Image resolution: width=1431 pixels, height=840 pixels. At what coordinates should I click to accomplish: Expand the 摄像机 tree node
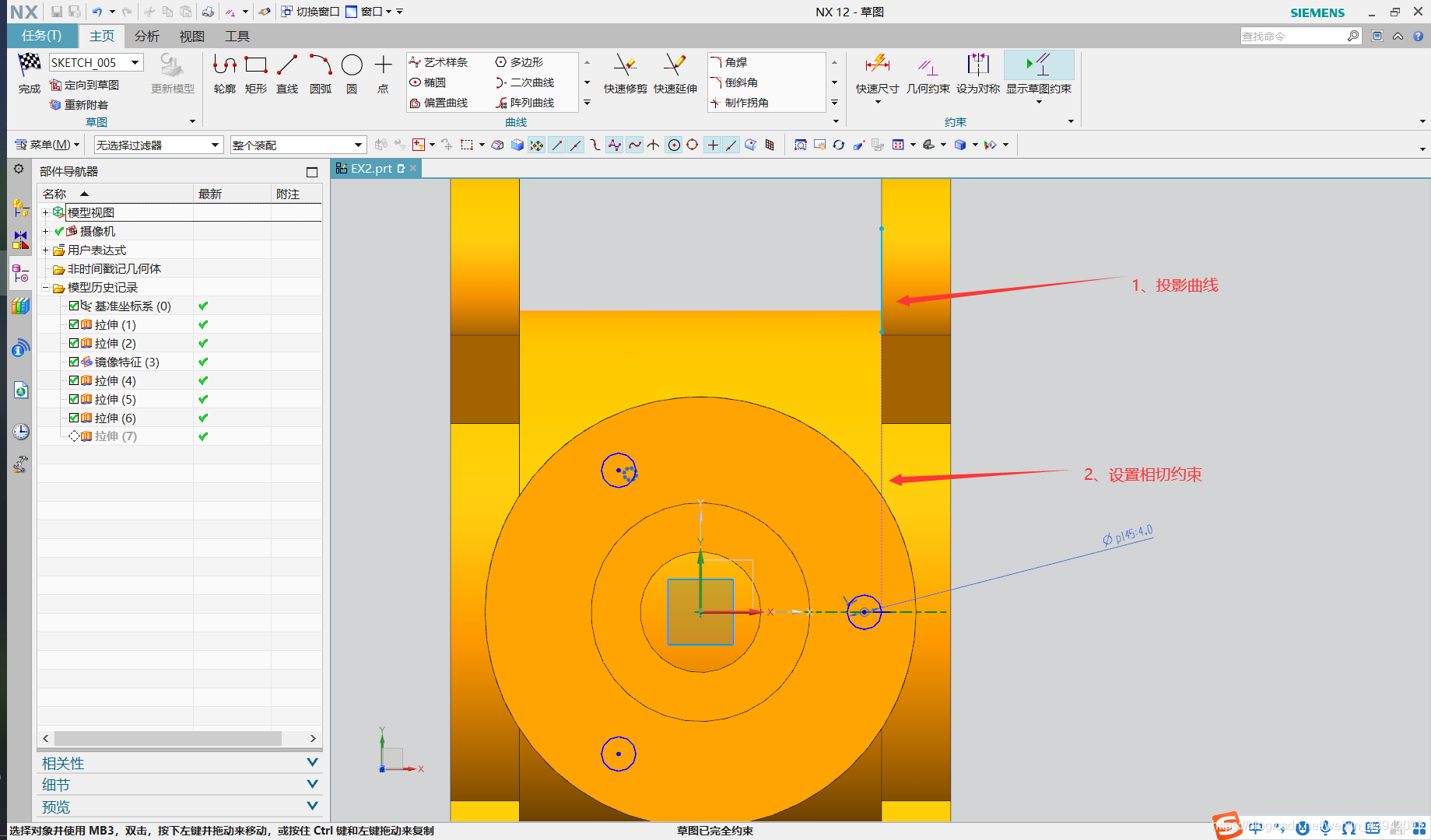45,231
